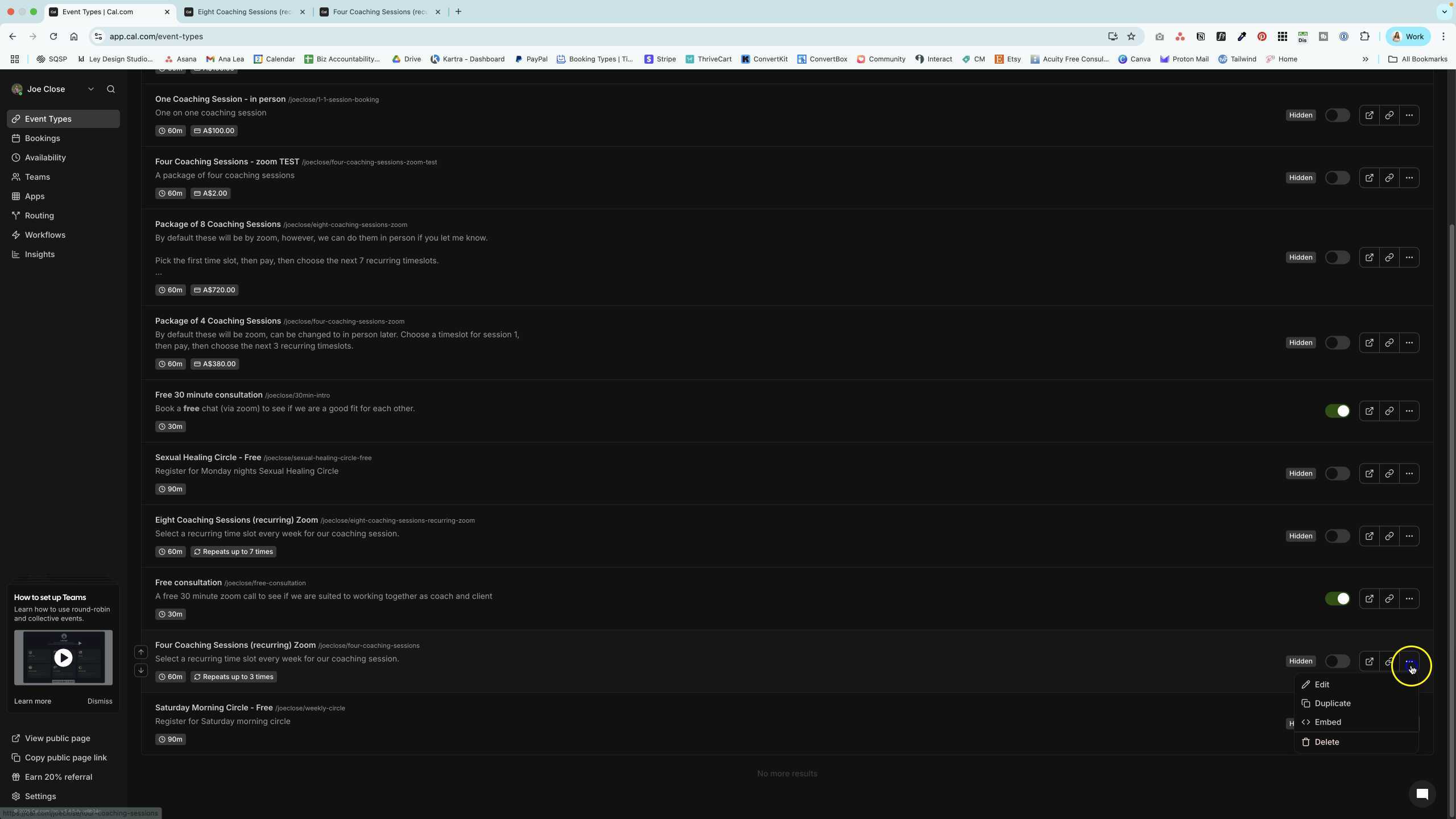Play the How to set up Teams video

click(63, 657)
